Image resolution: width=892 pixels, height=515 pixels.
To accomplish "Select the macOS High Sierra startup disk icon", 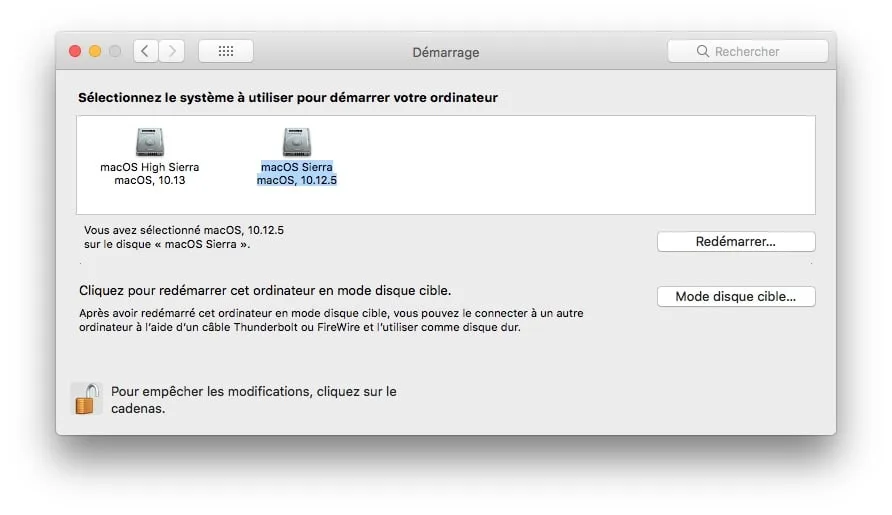I will (x=150, y=142).
